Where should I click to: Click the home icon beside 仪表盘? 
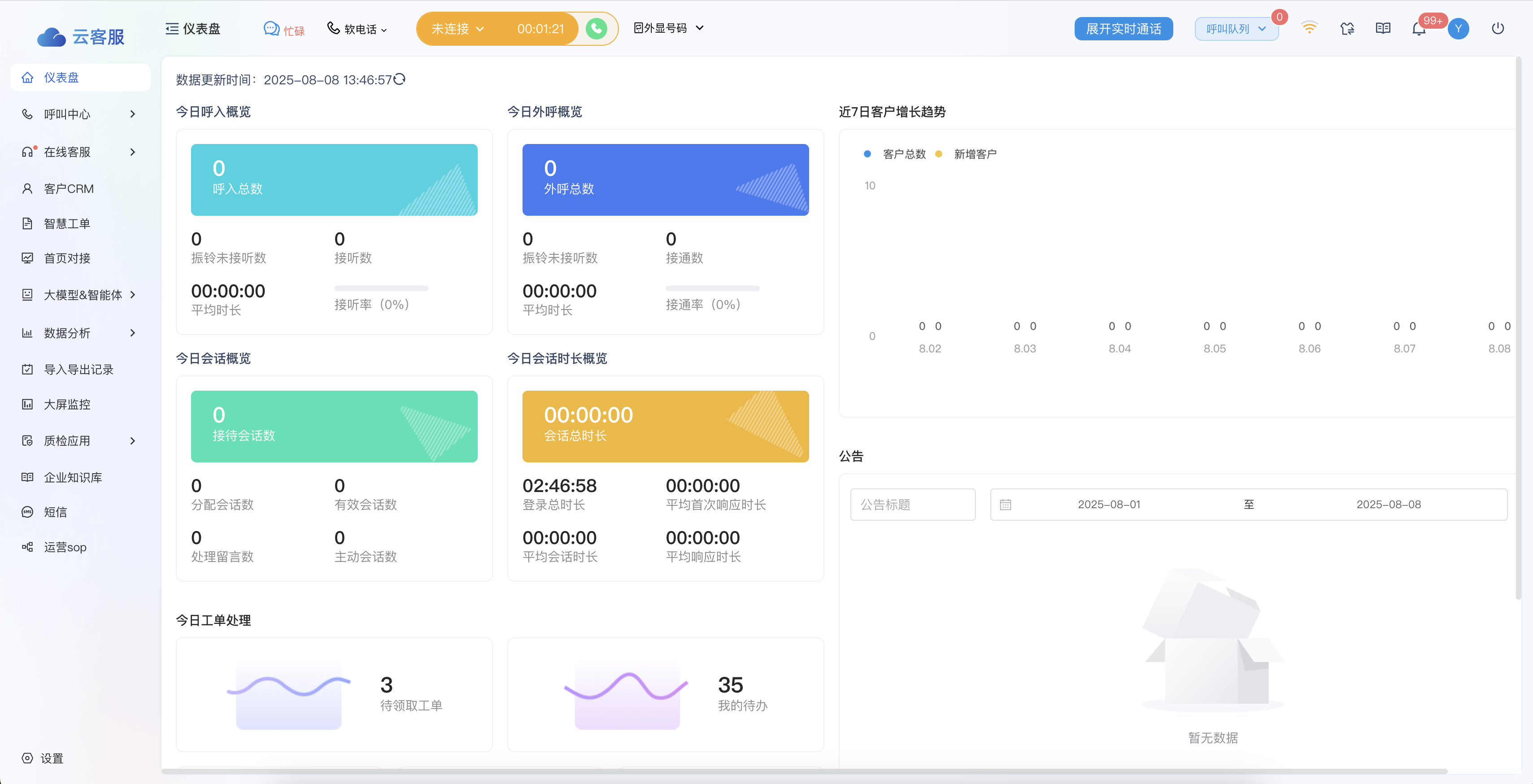coord(27,78)
